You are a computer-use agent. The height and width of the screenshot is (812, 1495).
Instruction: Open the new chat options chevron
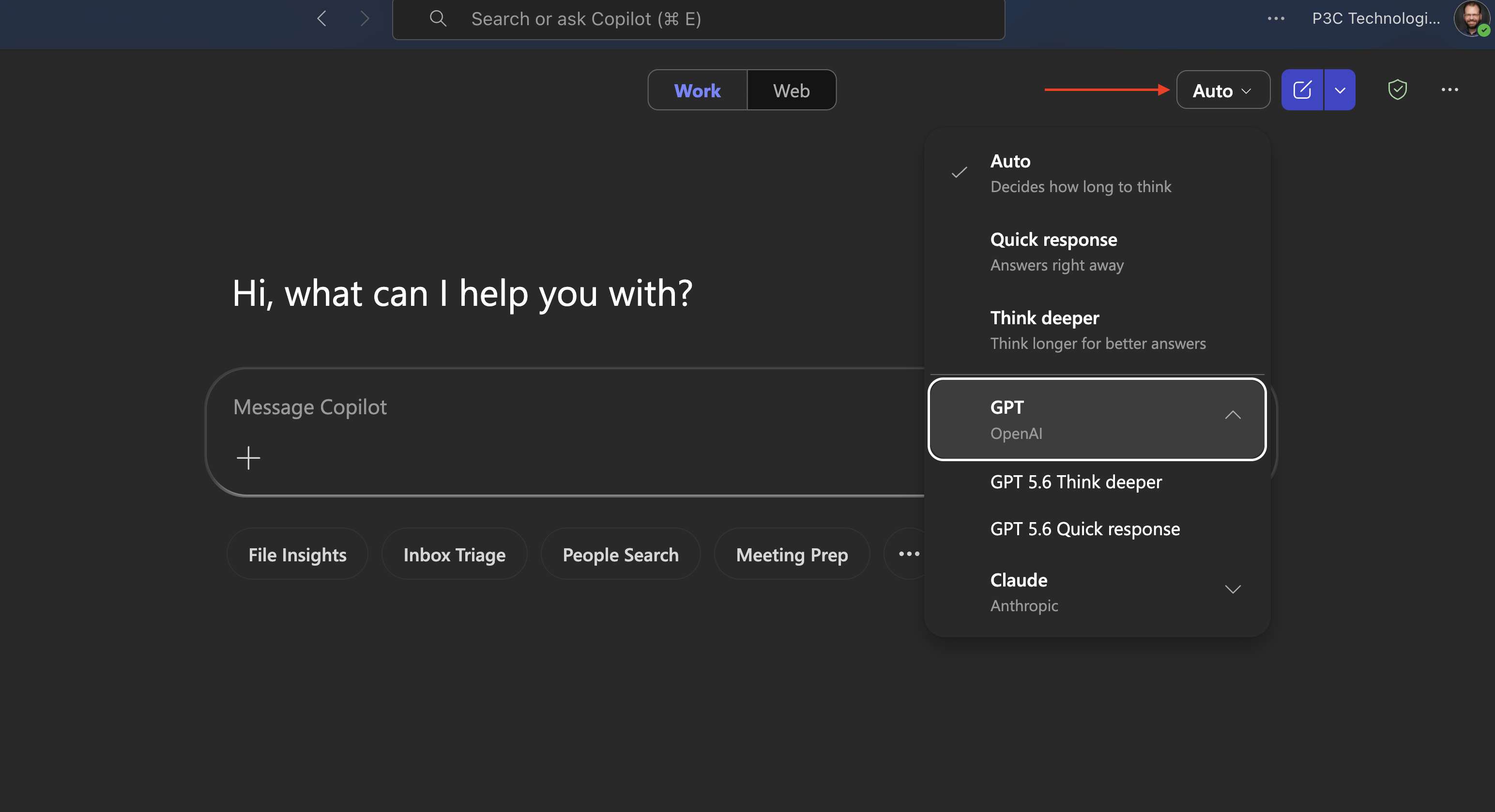point(1340,90)
